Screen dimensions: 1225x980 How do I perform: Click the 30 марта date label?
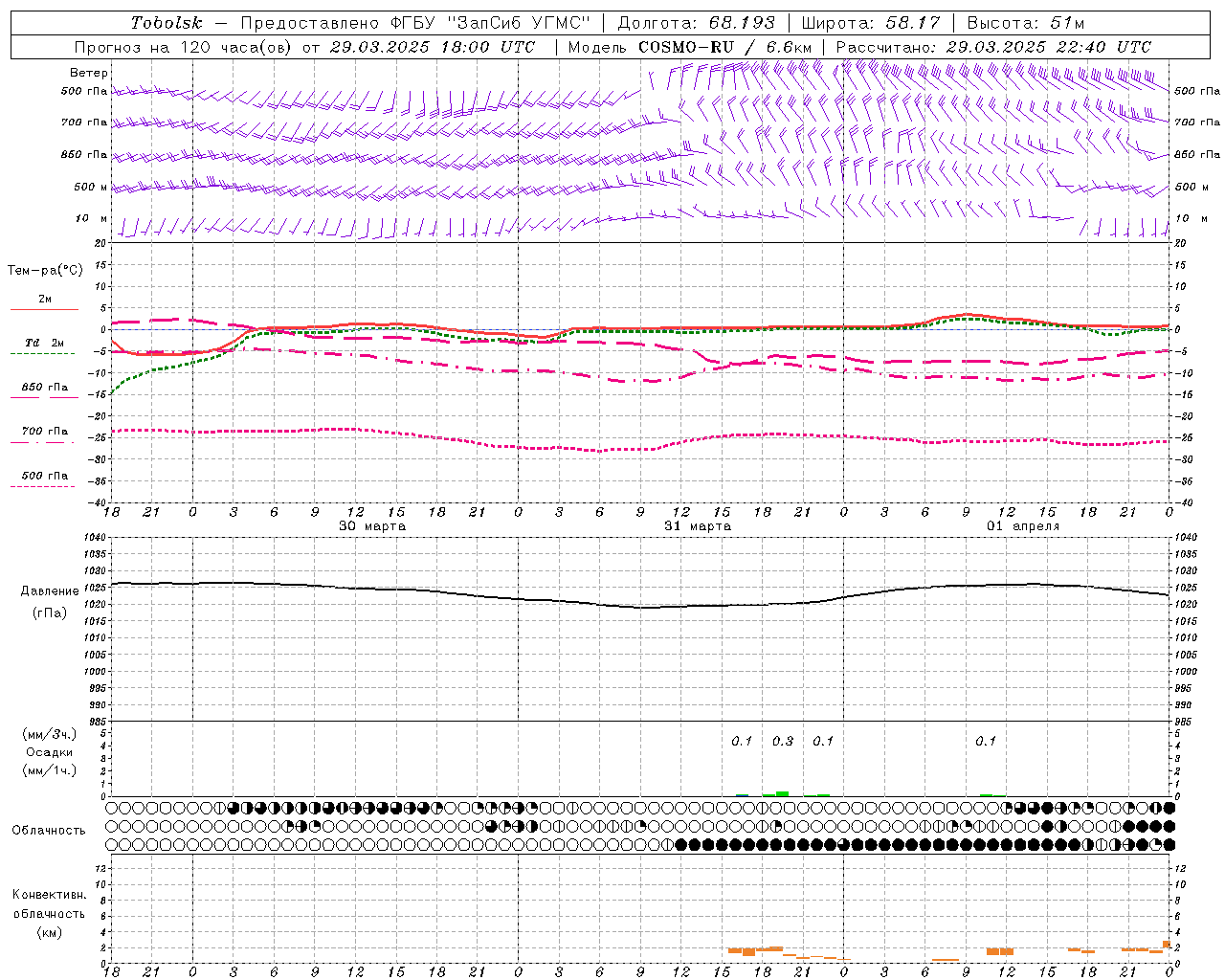372,526
